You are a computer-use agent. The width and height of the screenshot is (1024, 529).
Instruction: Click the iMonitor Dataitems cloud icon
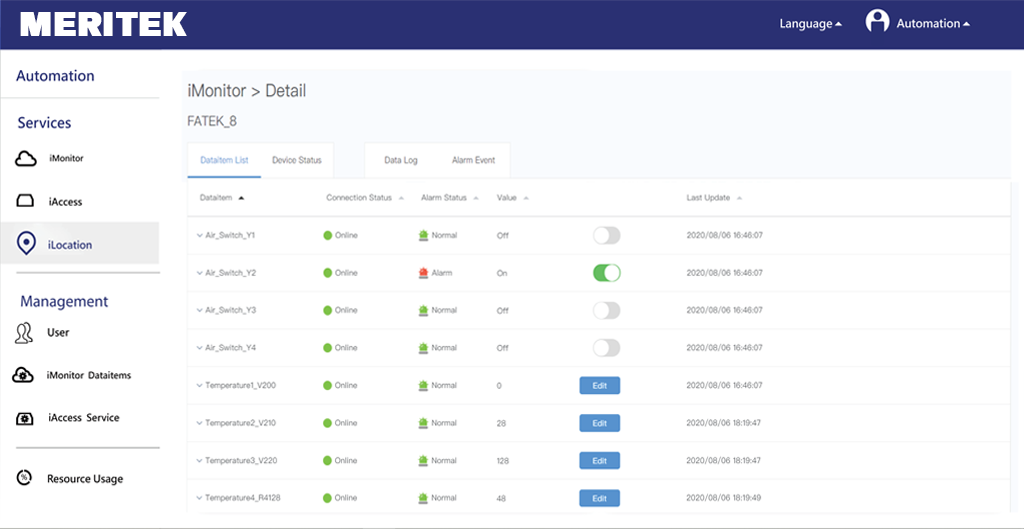[x=23, y=375]
